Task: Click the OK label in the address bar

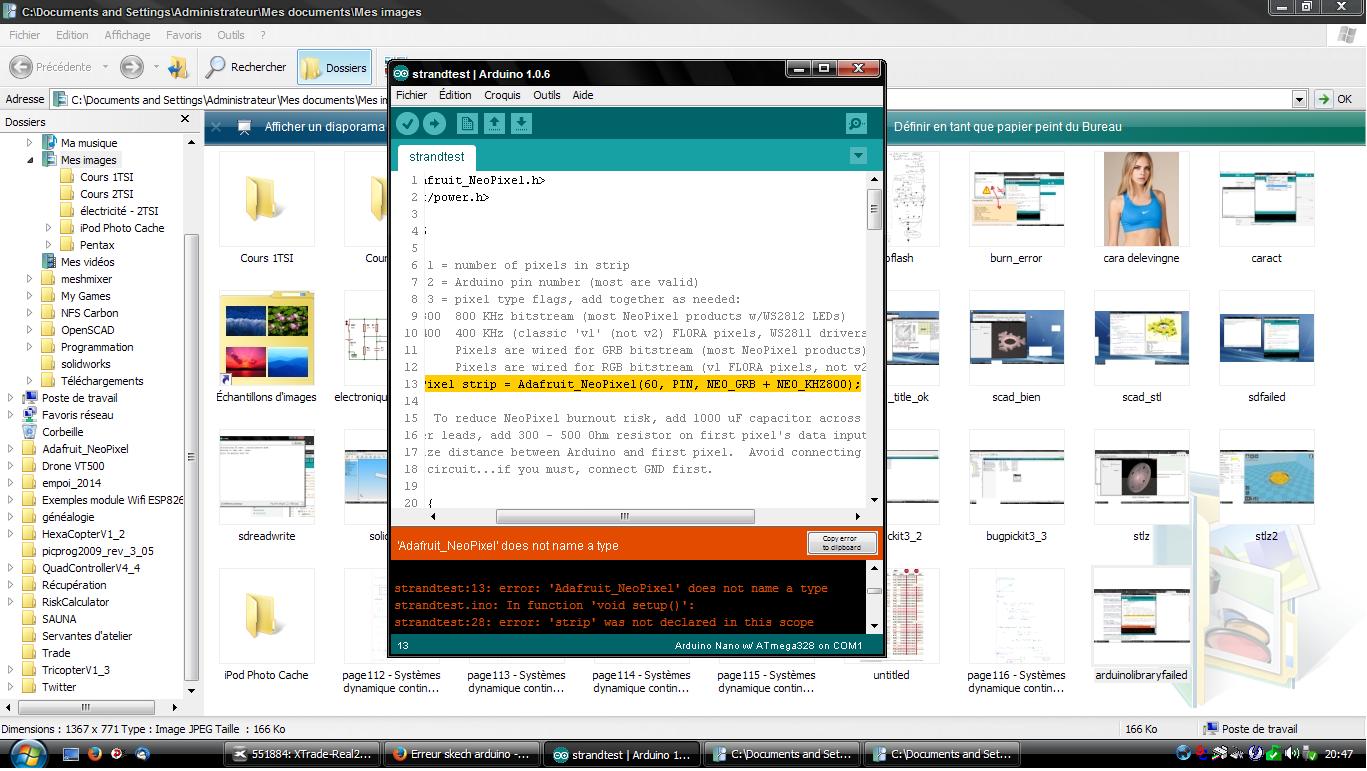Action: click(x=1344, y=99)
